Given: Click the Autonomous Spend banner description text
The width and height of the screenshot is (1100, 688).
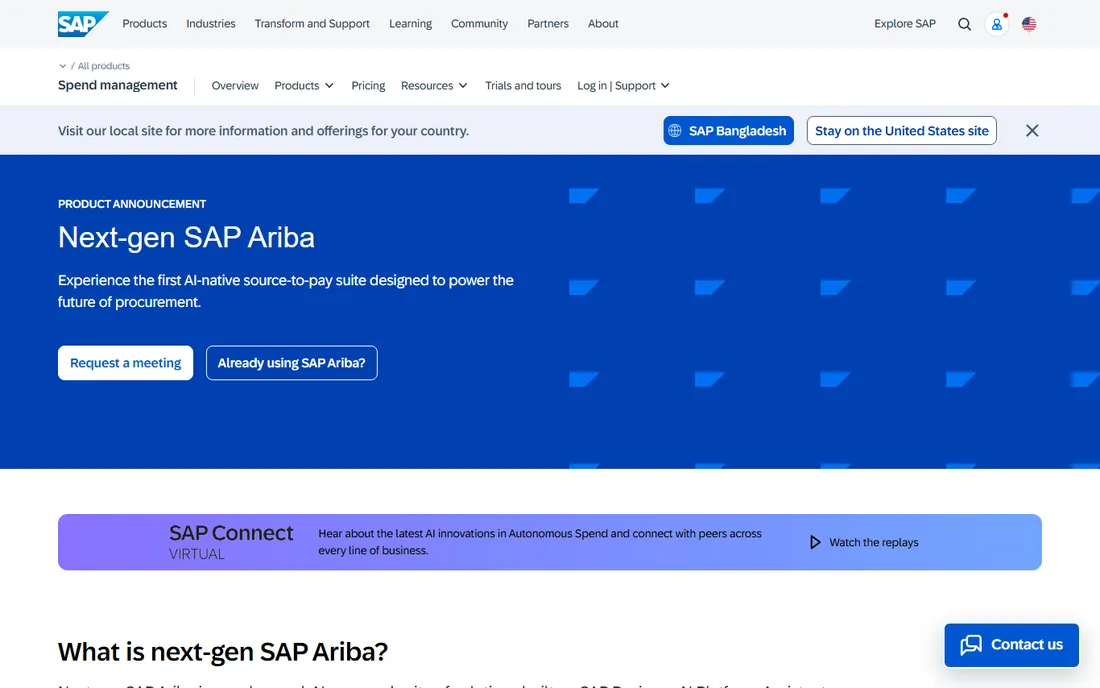Looking at the screenshot, I should point(539,542).
